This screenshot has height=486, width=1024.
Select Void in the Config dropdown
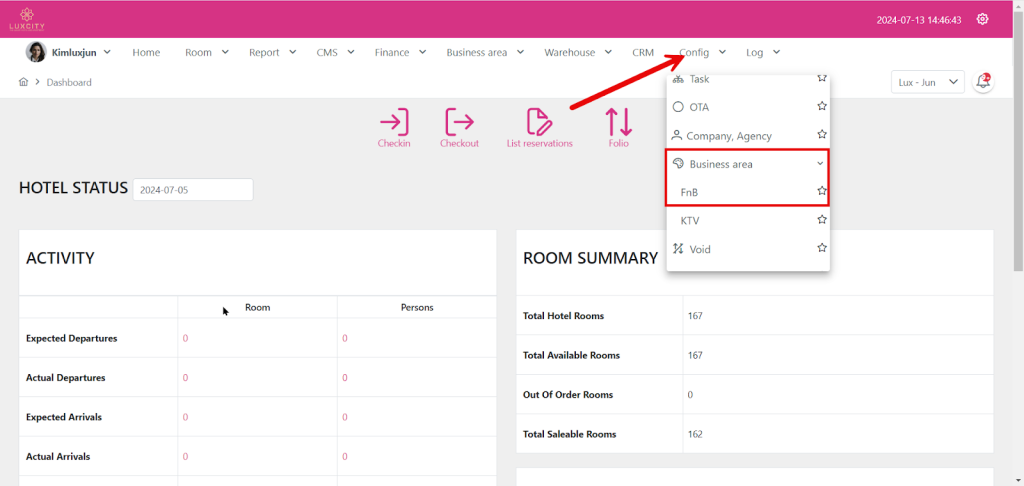tap(700, 249)
